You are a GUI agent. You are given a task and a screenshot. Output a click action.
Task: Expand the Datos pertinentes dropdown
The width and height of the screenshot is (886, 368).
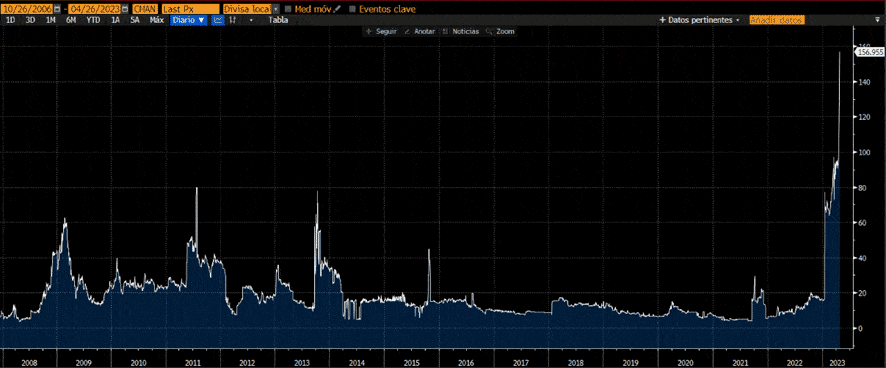pyautogui.click(x=700, y=20)
